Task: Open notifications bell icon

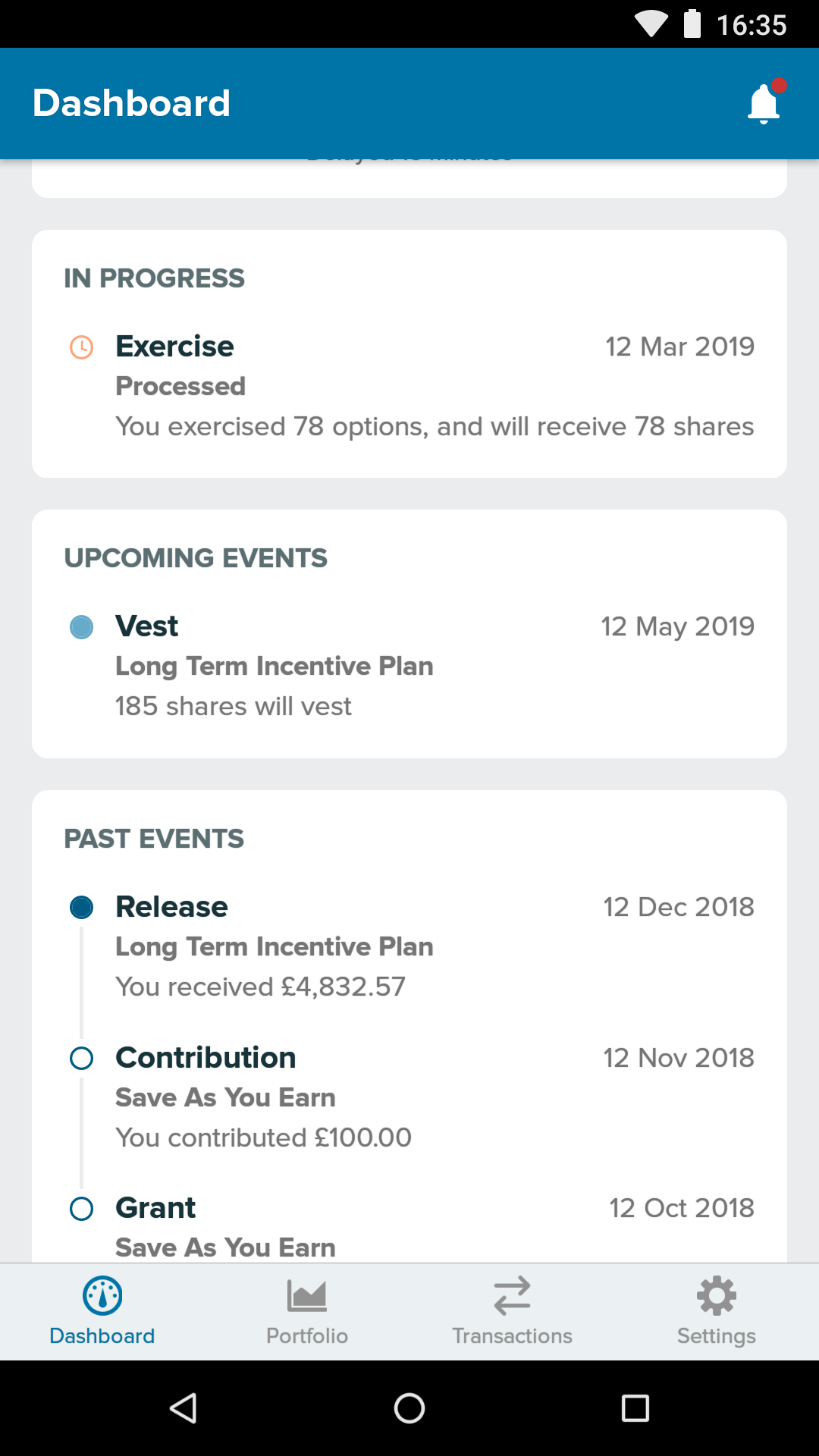Action: point(764,103)
